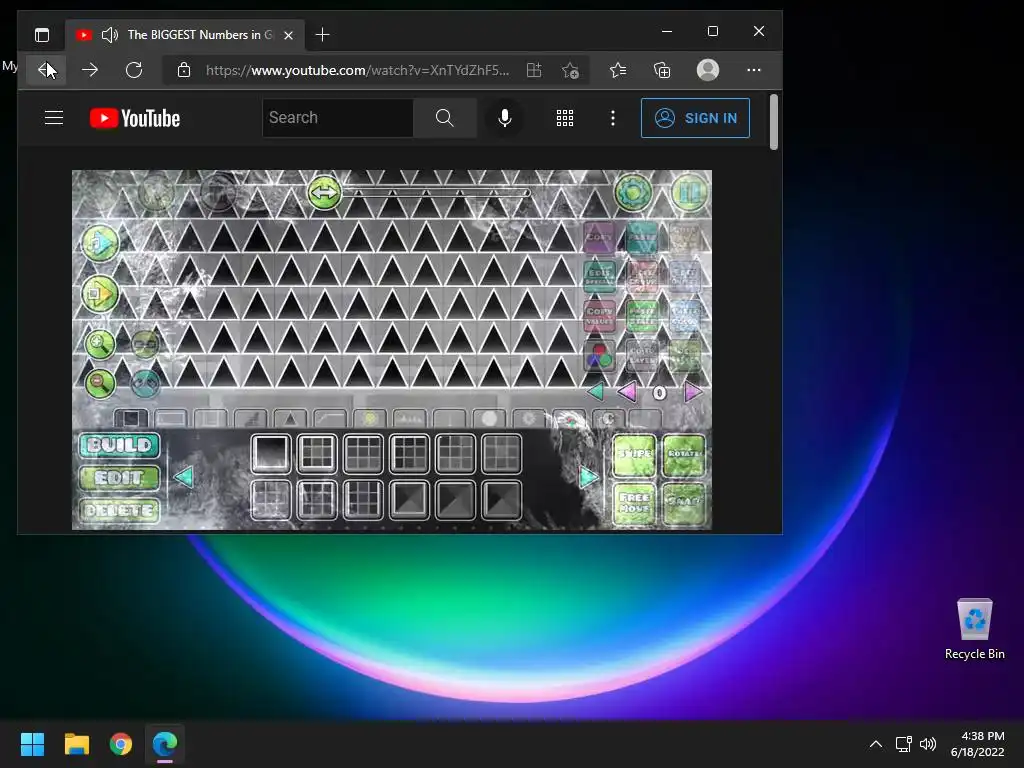
Task: Go back to the previous page
Action: [46, 70]
